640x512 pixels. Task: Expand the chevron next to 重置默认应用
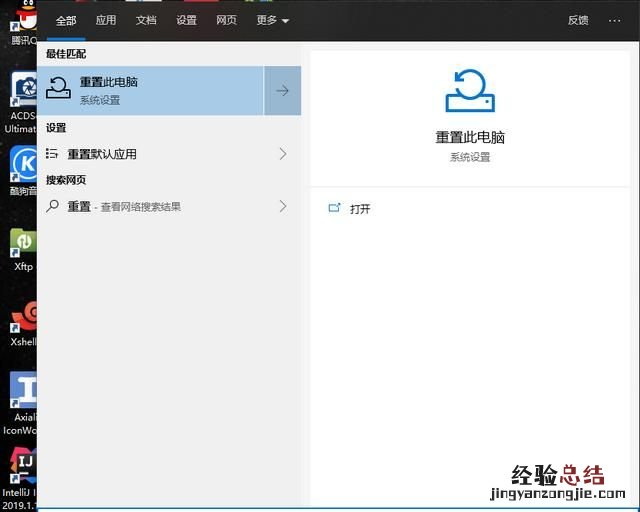(282, 154)
